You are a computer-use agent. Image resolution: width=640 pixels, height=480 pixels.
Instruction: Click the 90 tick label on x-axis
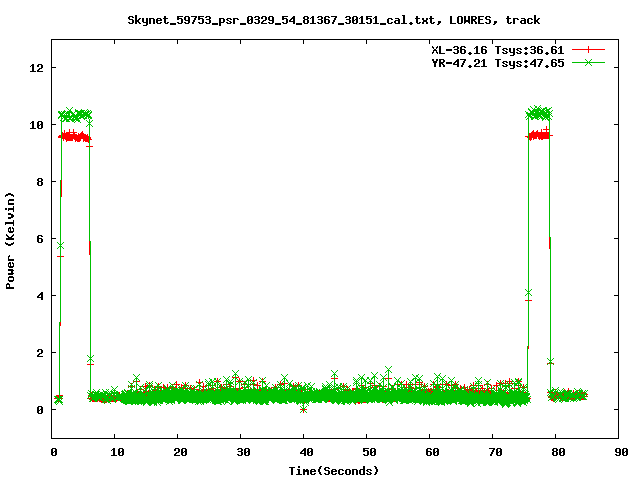[x=621, y=452]
